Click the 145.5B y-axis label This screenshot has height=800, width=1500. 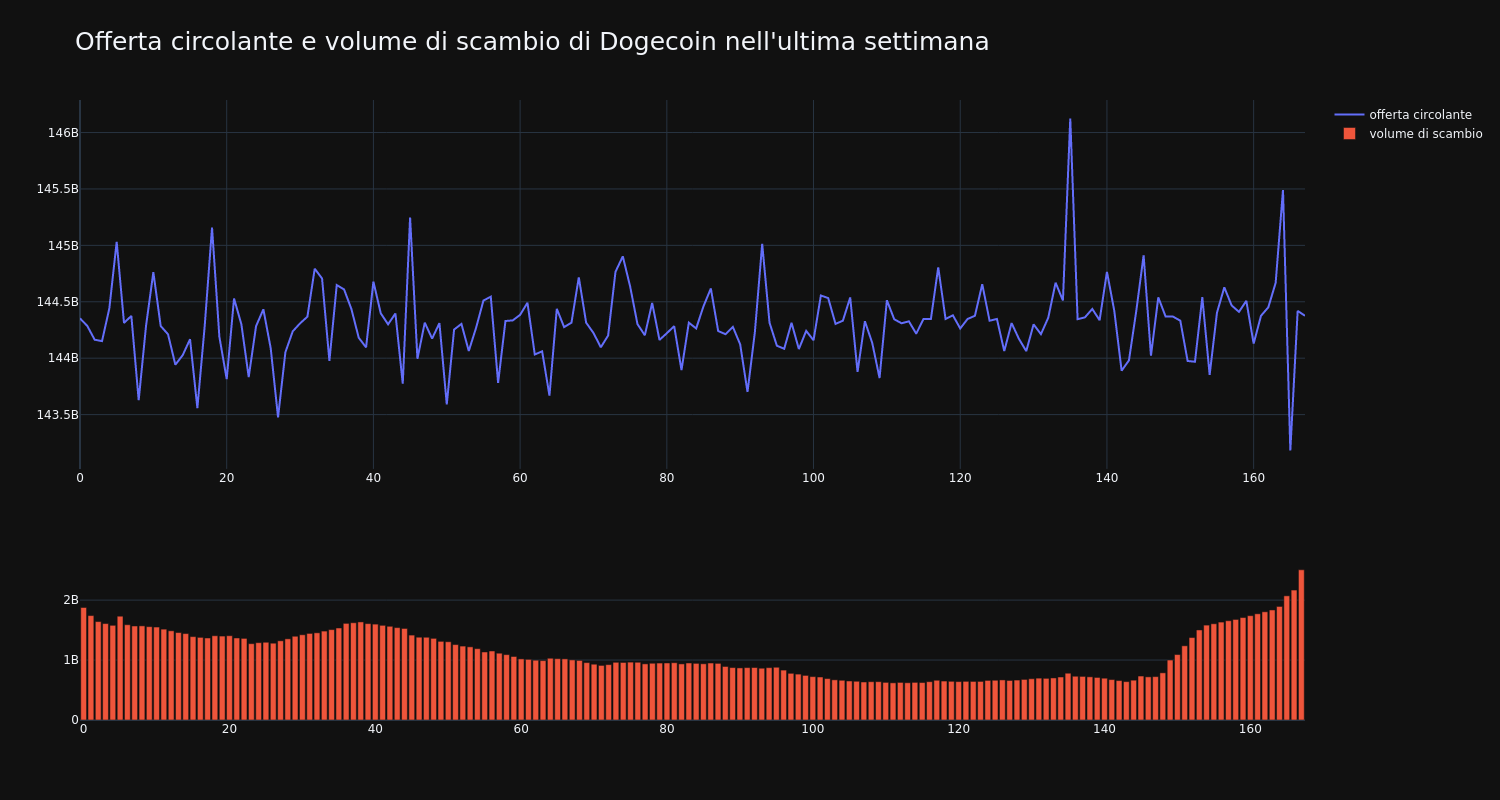pos(57,189)
